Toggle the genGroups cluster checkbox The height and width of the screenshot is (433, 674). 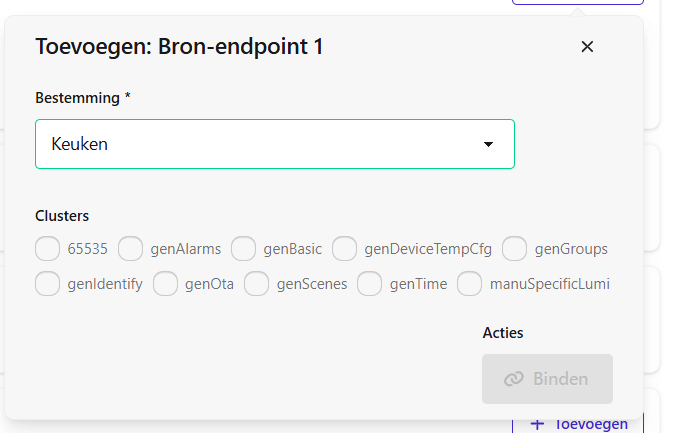click(515, 248)
